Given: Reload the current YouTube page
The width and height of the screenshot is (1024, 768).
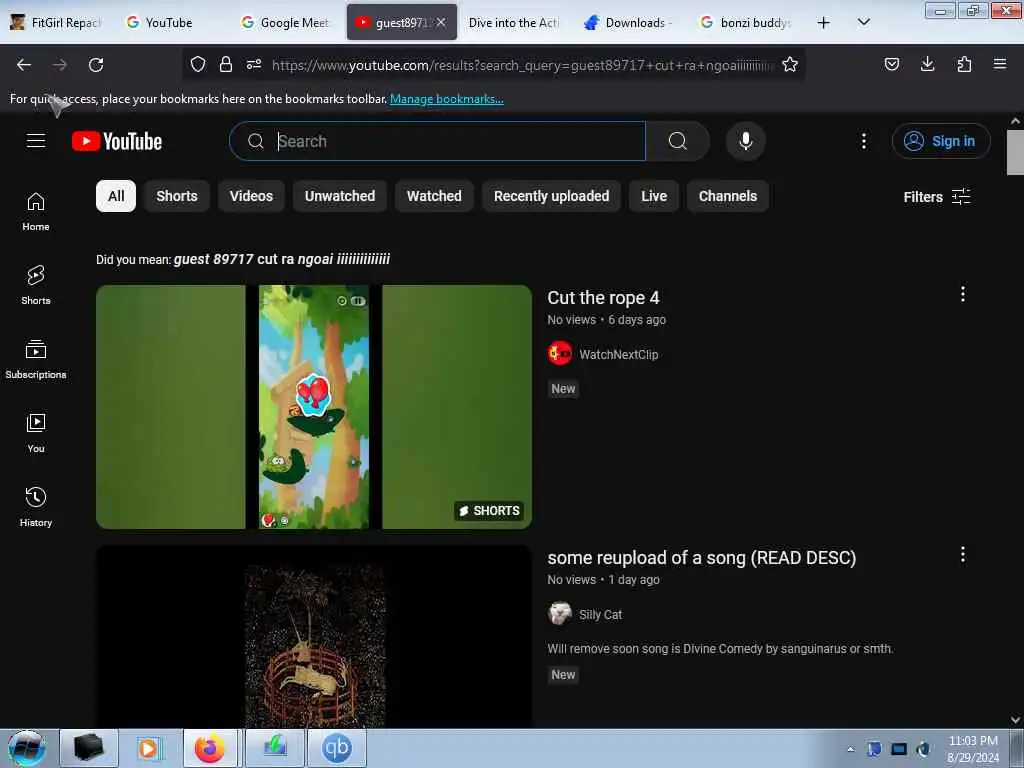Looking at the screenshot, I should 96,65.
